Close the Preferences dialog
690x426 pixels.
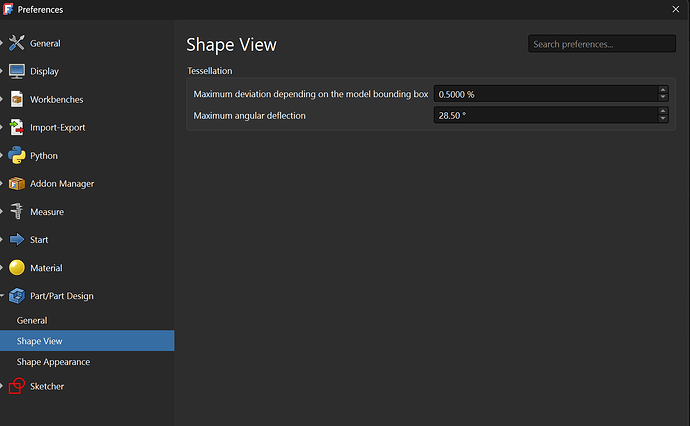[675, 9]
